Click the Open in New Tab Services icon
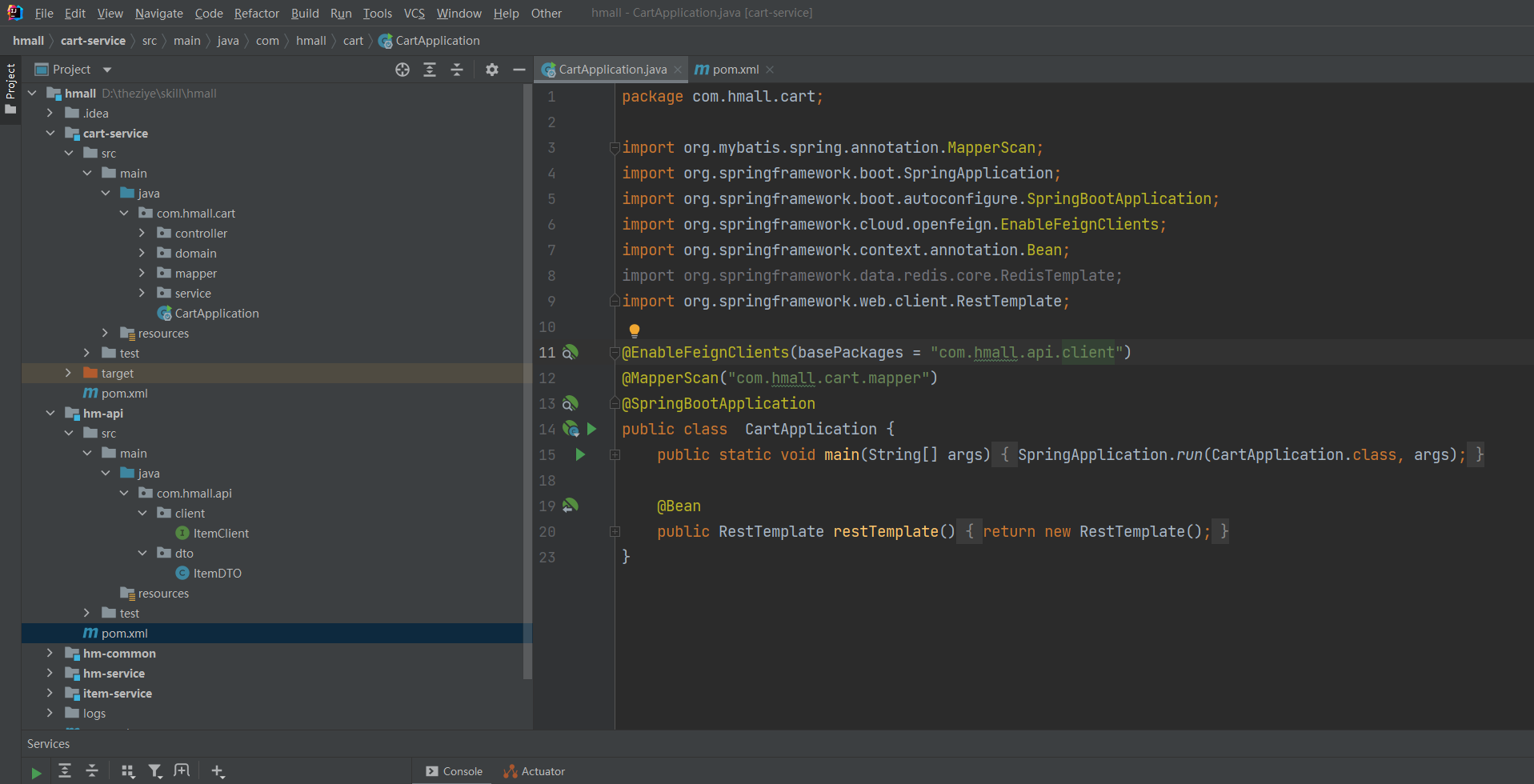 pyautogui.click(x=182, y=771)
